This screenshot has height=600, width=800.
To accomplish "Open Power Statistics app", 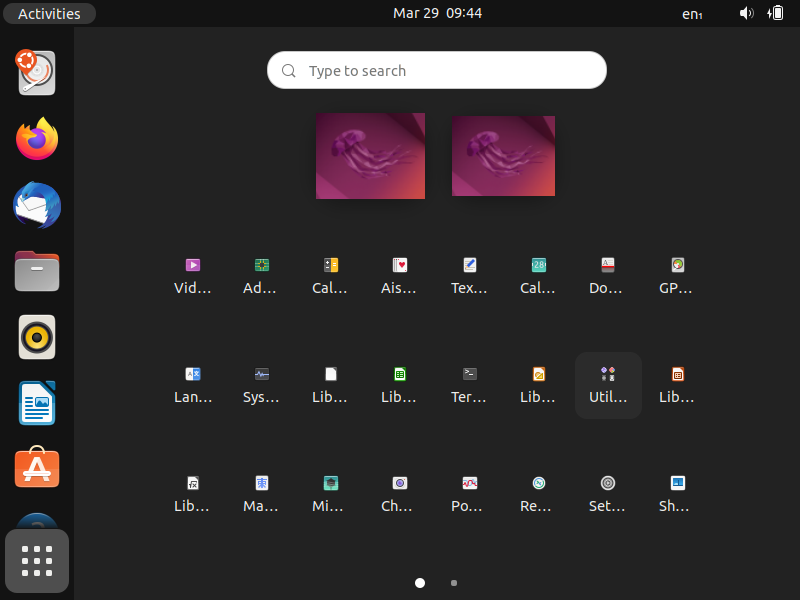I will (x=469, y=494).
